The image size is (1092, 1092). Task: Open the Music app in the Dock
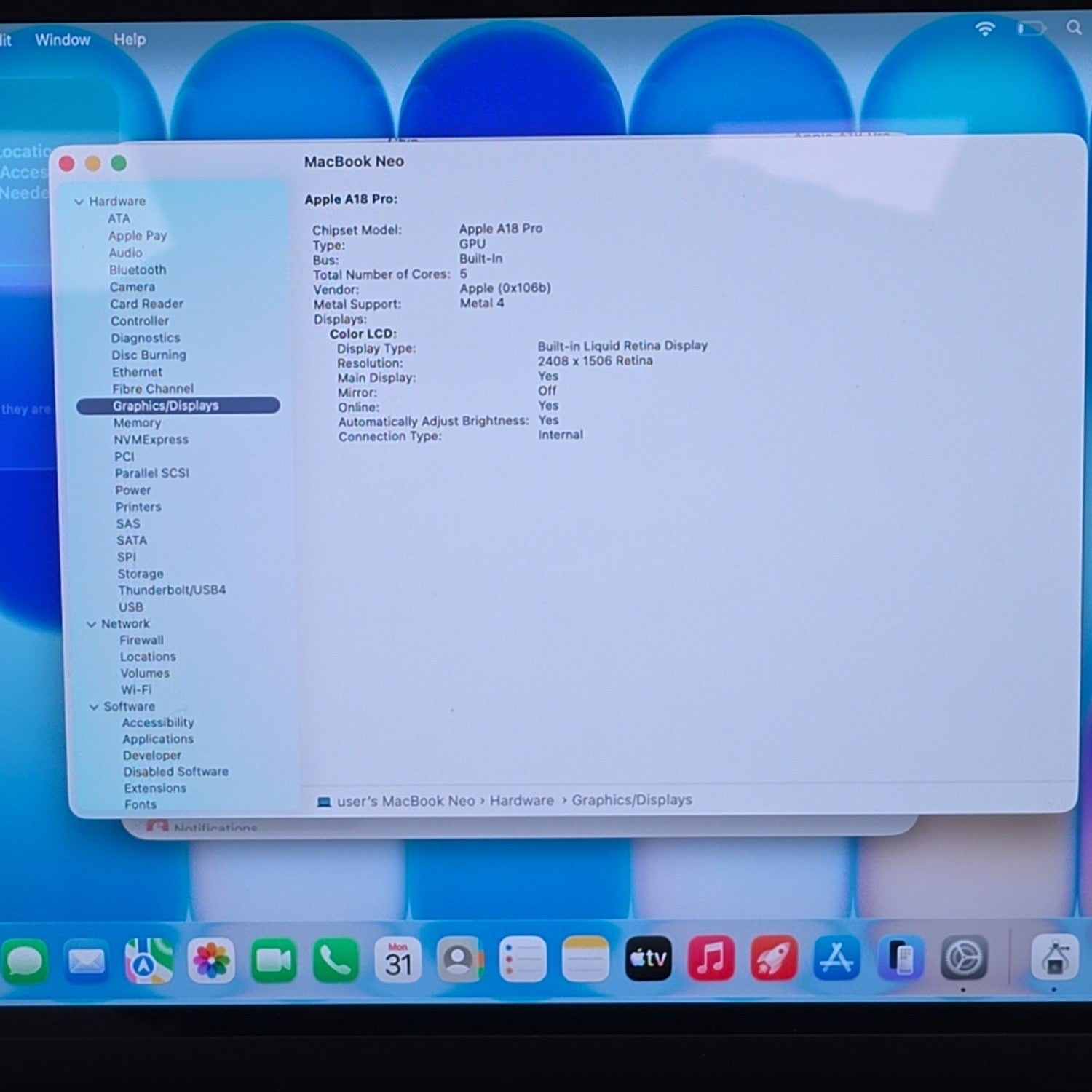711,958
